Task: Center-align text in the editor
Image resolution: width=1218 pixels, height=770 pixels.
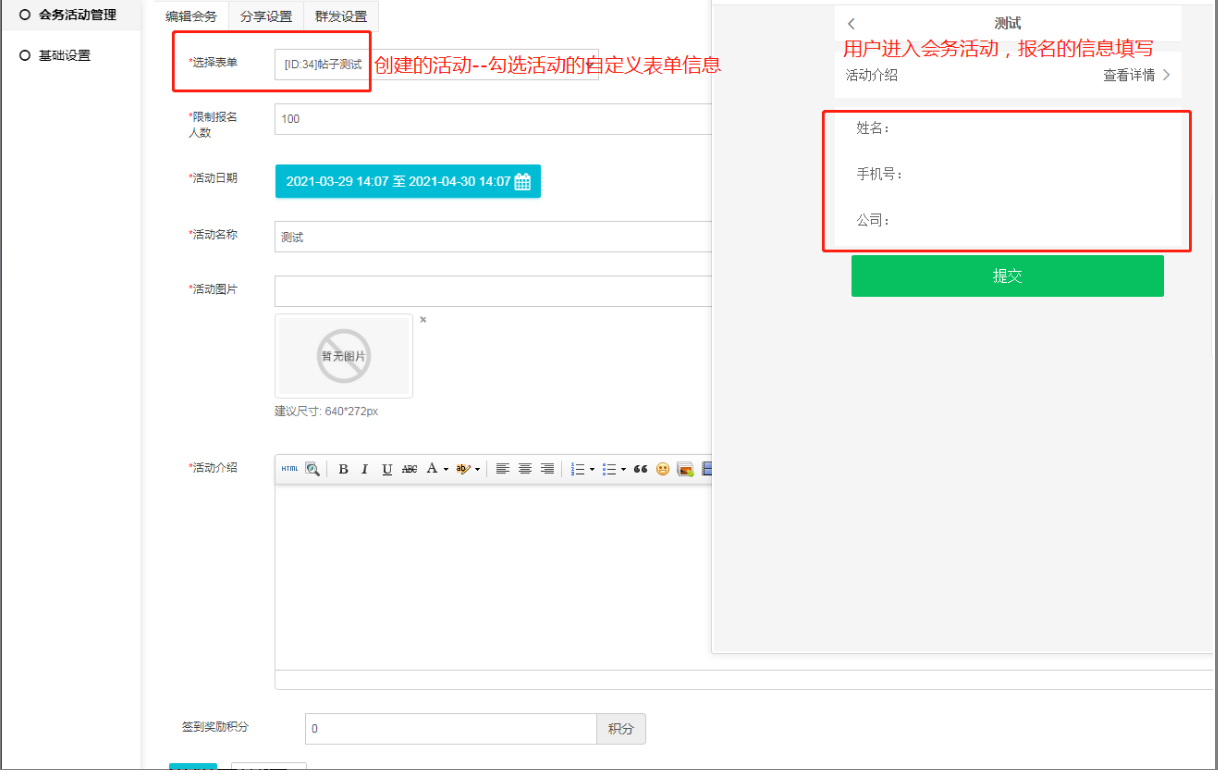Action: [x=525, y=469]
